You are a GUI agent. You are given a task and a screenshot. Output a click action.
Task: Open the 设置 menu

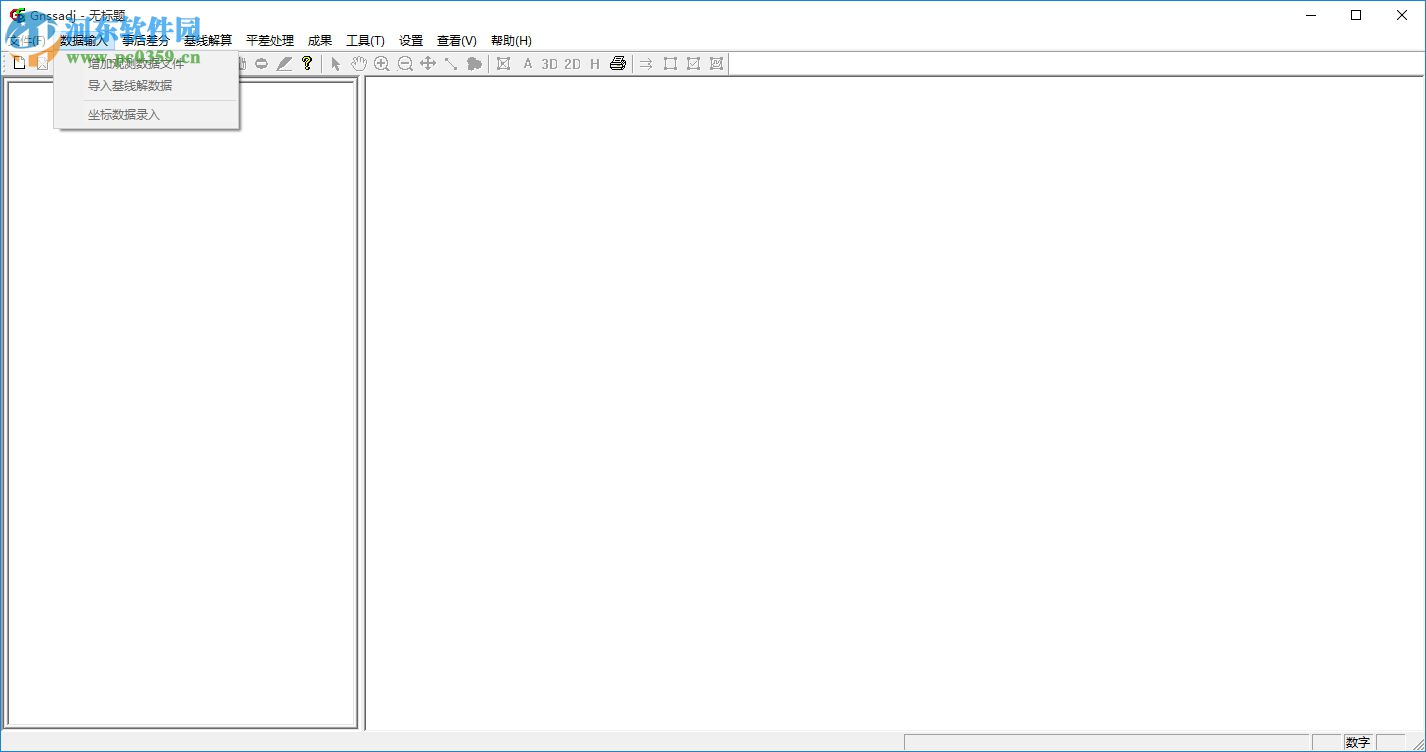point(411,41)
